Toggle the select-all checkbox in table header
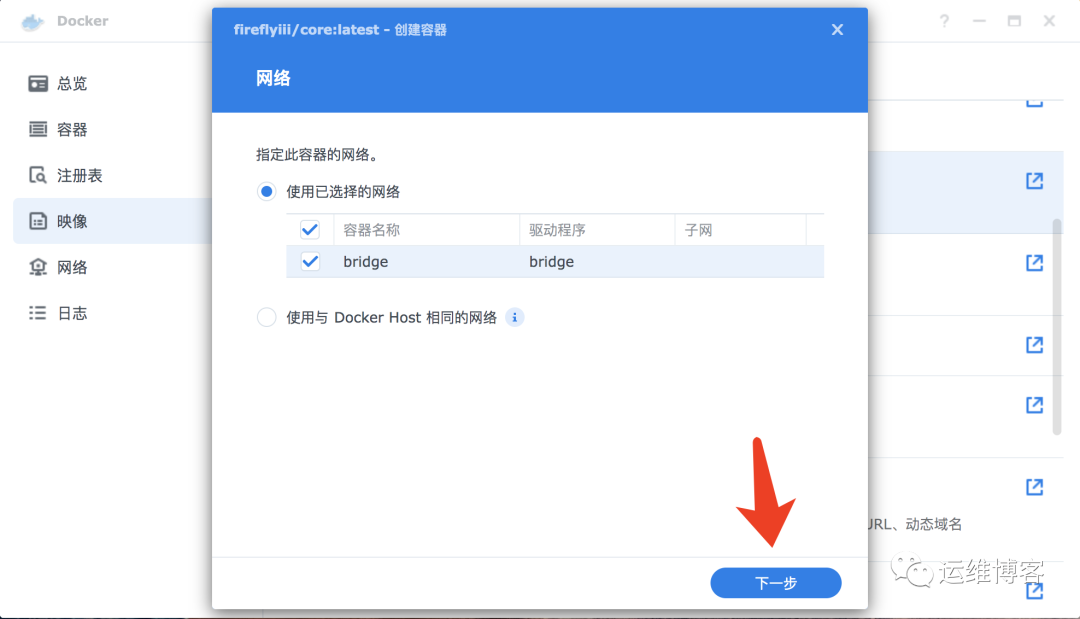This screenshot has height=619, width=1080. click(x=310, y=230)
